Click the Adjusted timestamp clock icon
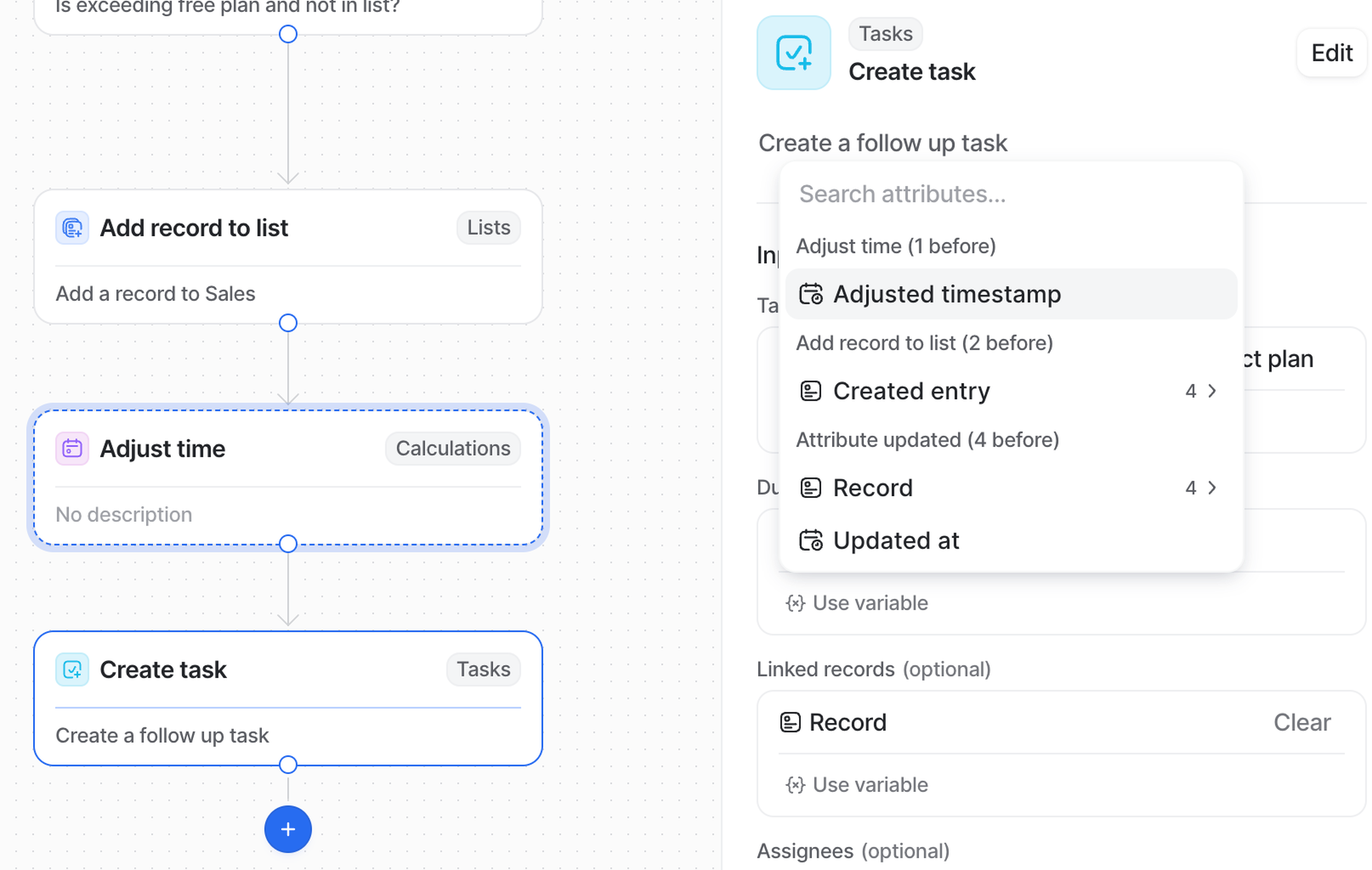1372x870 pixels. click(x=811, y=294)
